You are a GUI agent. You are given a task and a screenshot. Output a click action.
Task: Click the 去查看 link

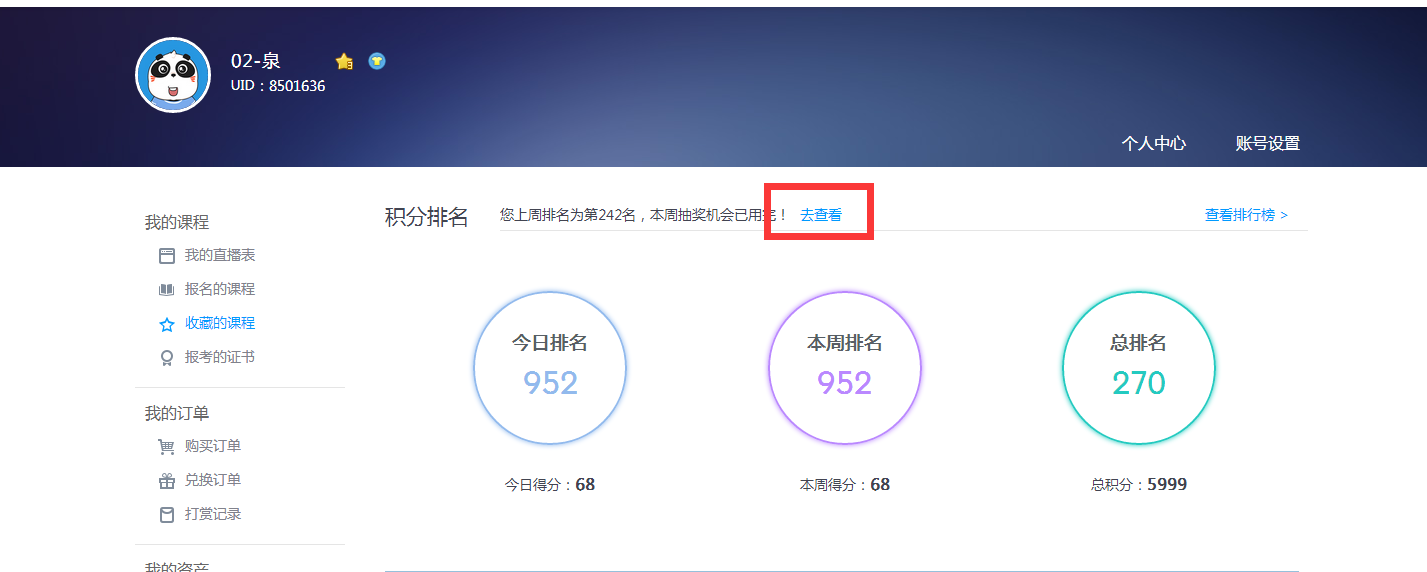(821, 215)
